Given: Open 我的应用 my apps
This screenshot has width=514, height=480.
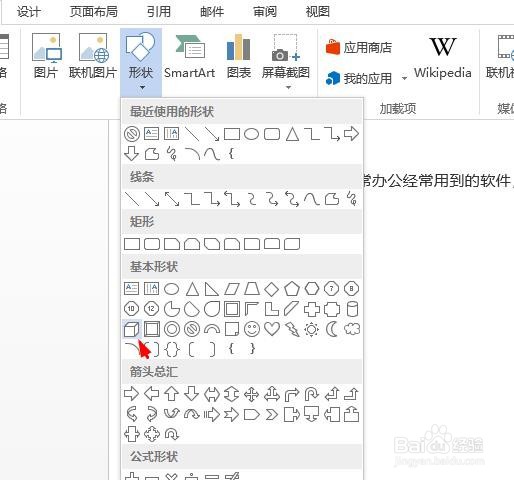Looking at the screenshot, I should pos(359,78).
